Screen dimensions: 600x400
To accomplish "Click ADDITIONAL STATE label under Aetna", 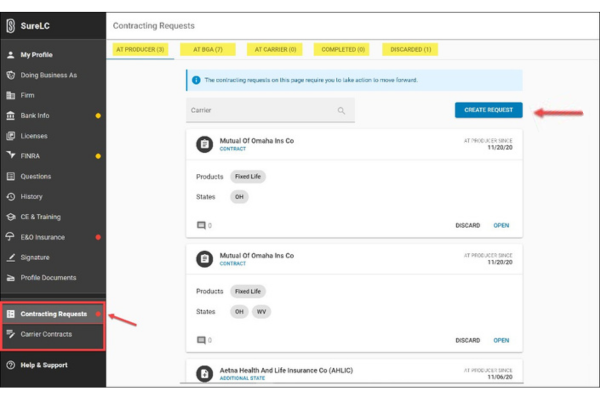I will [x=242, y=378].
